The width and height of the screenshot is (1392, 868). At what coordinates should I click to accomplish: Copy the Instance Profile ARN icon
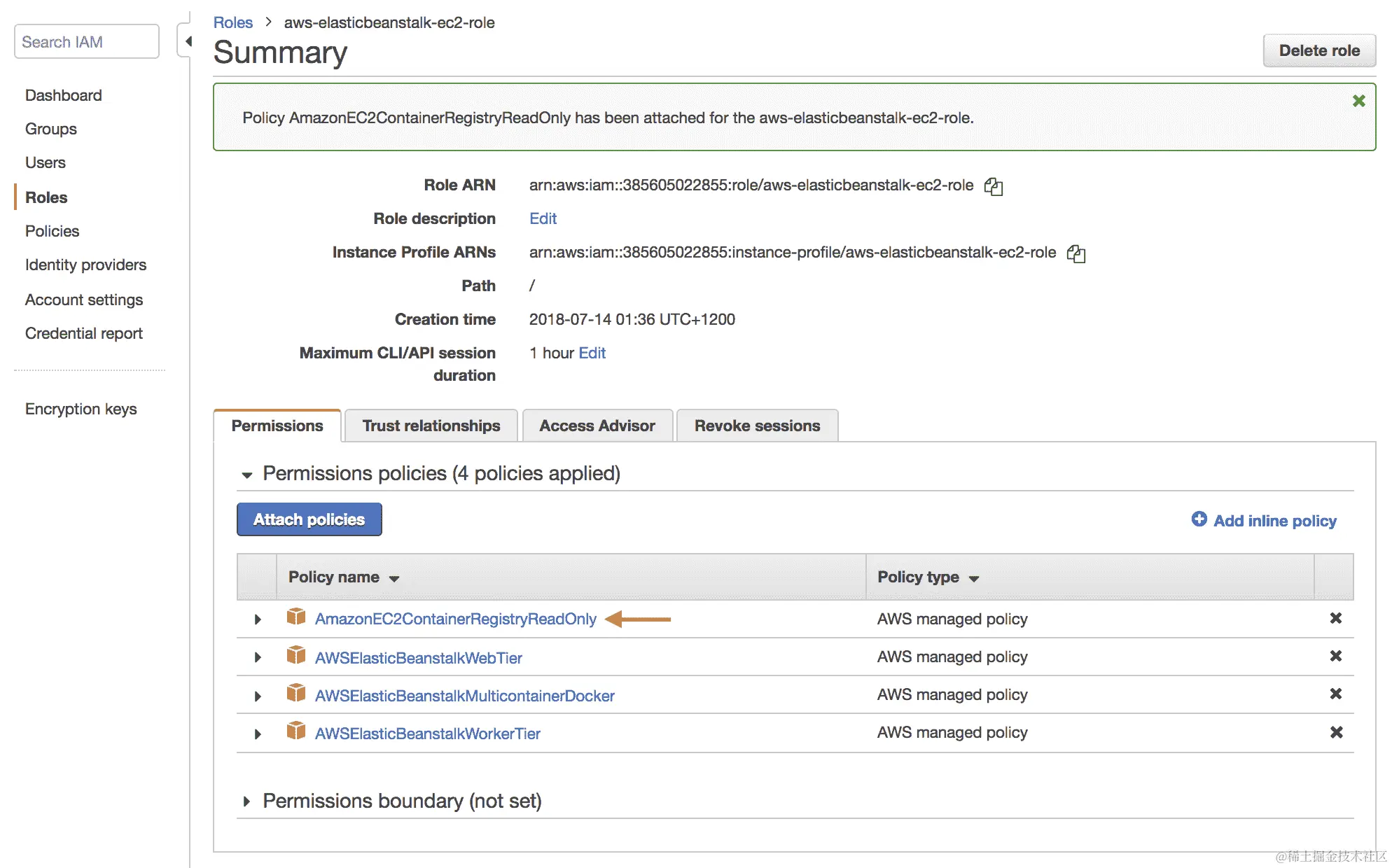1076,253
